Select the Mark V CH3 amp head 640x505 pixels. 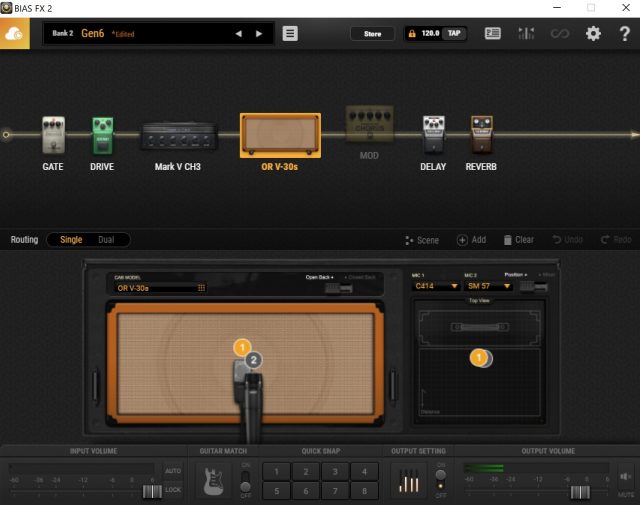[x=178, y=136]
